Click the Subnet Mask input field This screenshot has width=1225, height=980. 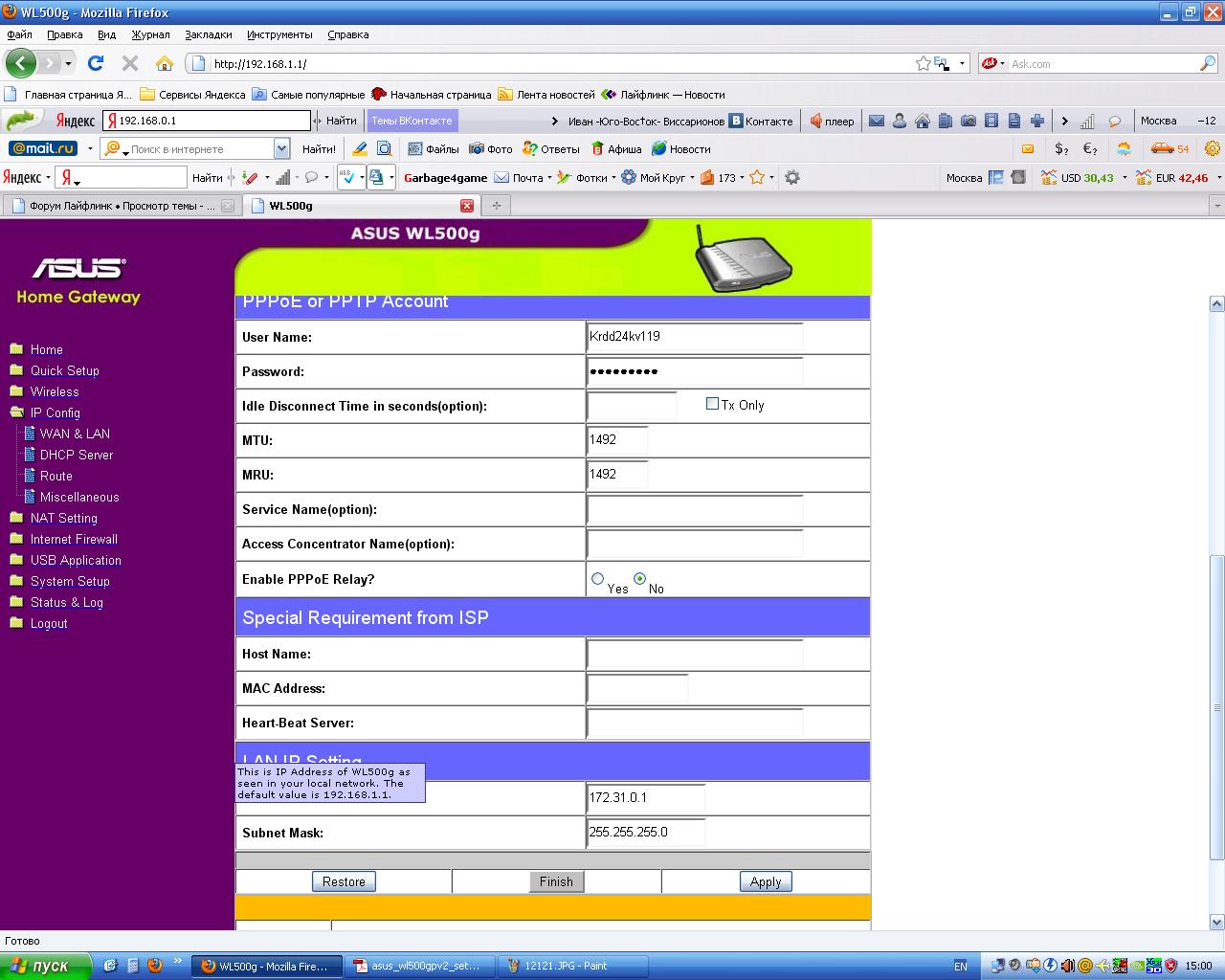(x=646, y=833)
